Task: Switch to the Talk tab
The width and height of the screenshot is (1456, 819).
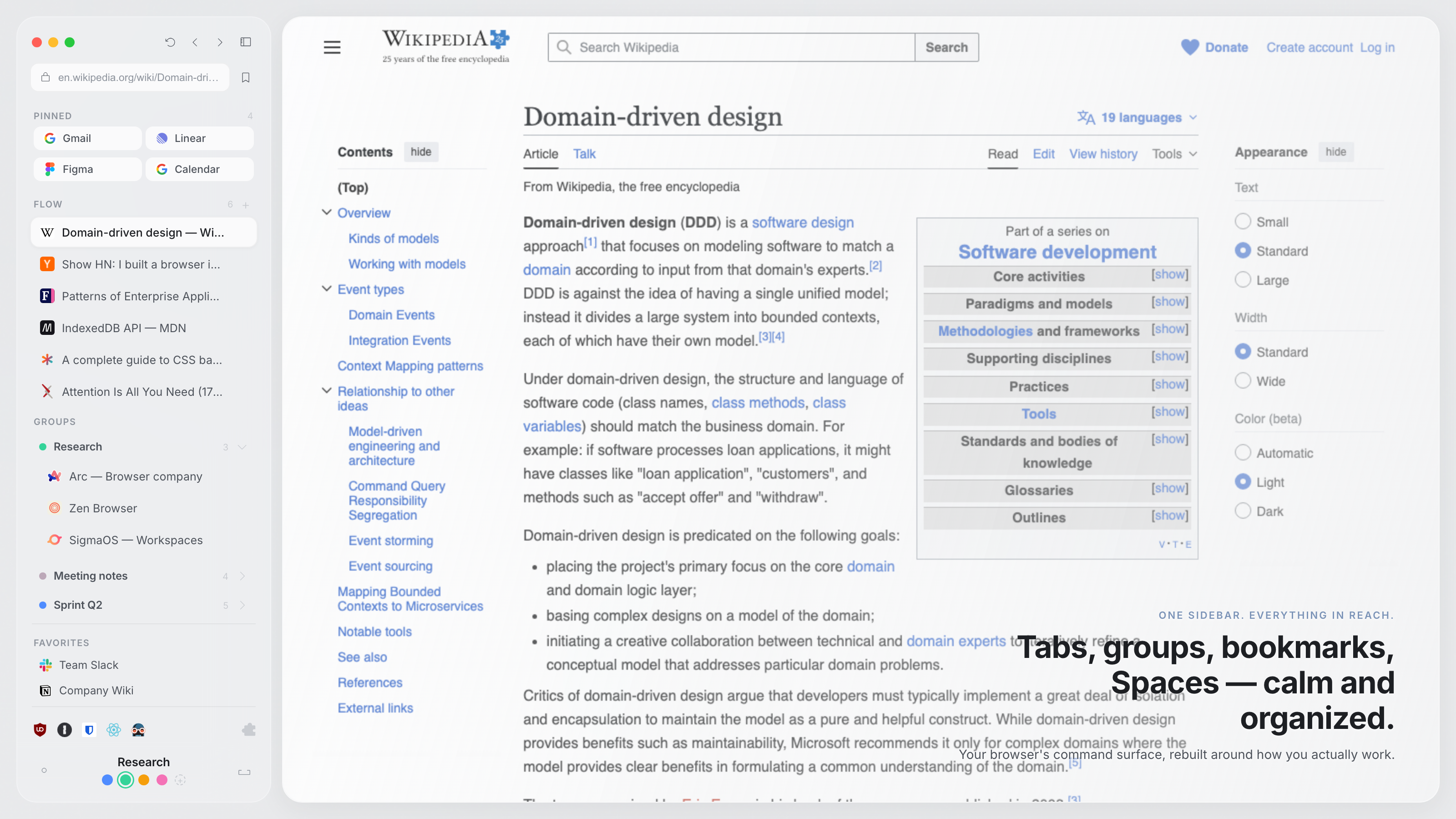Action: pyautogui.click(x=584, y=154)
